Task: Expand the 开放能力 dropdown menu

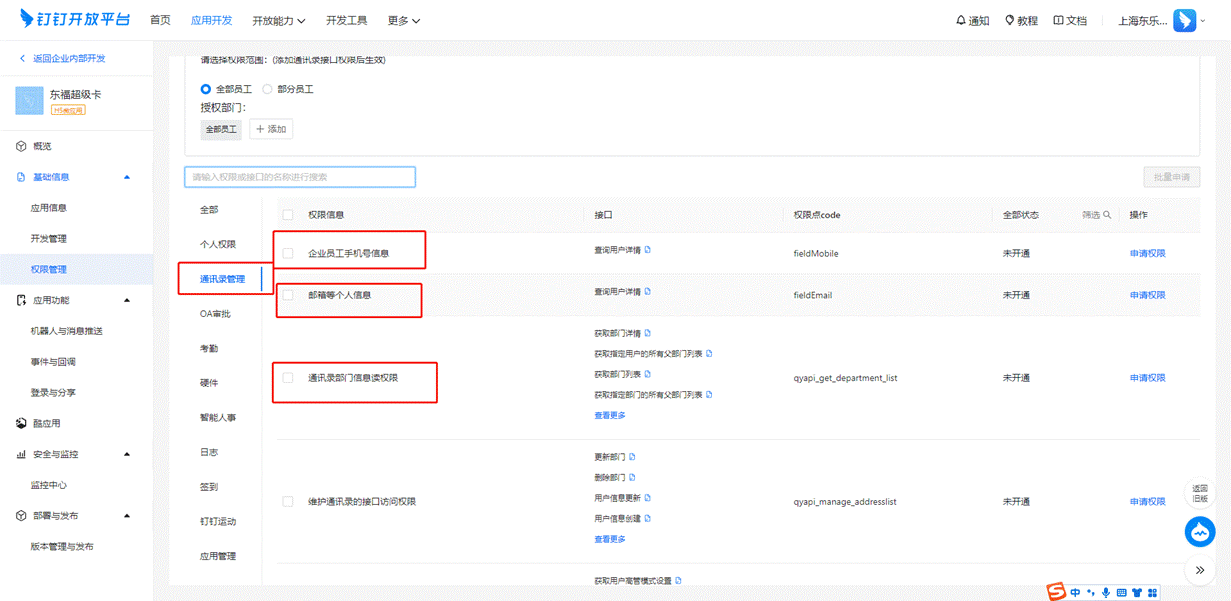Action: 279,20
